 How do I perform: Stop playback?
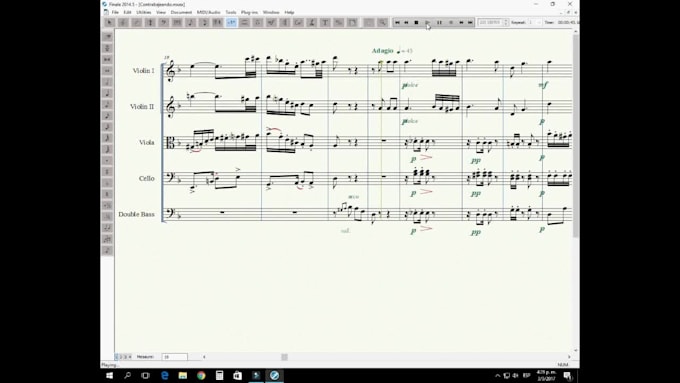click(416, 22)
